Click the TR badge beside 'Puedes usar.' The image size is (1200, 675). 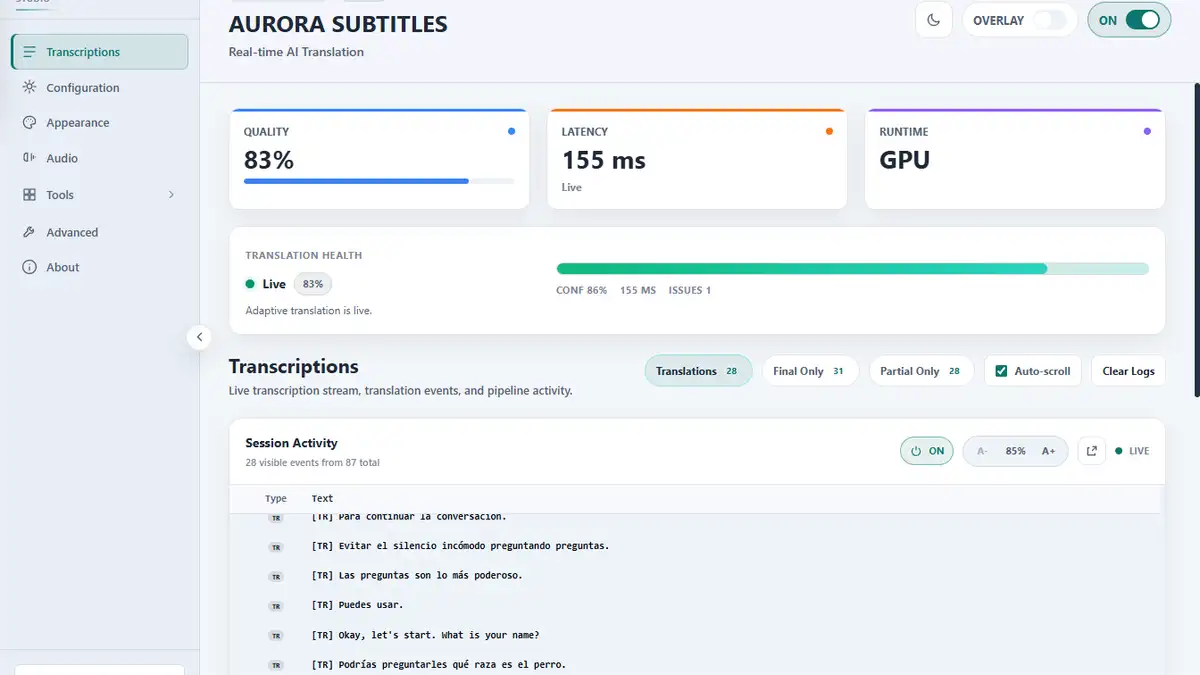[276, 606]
